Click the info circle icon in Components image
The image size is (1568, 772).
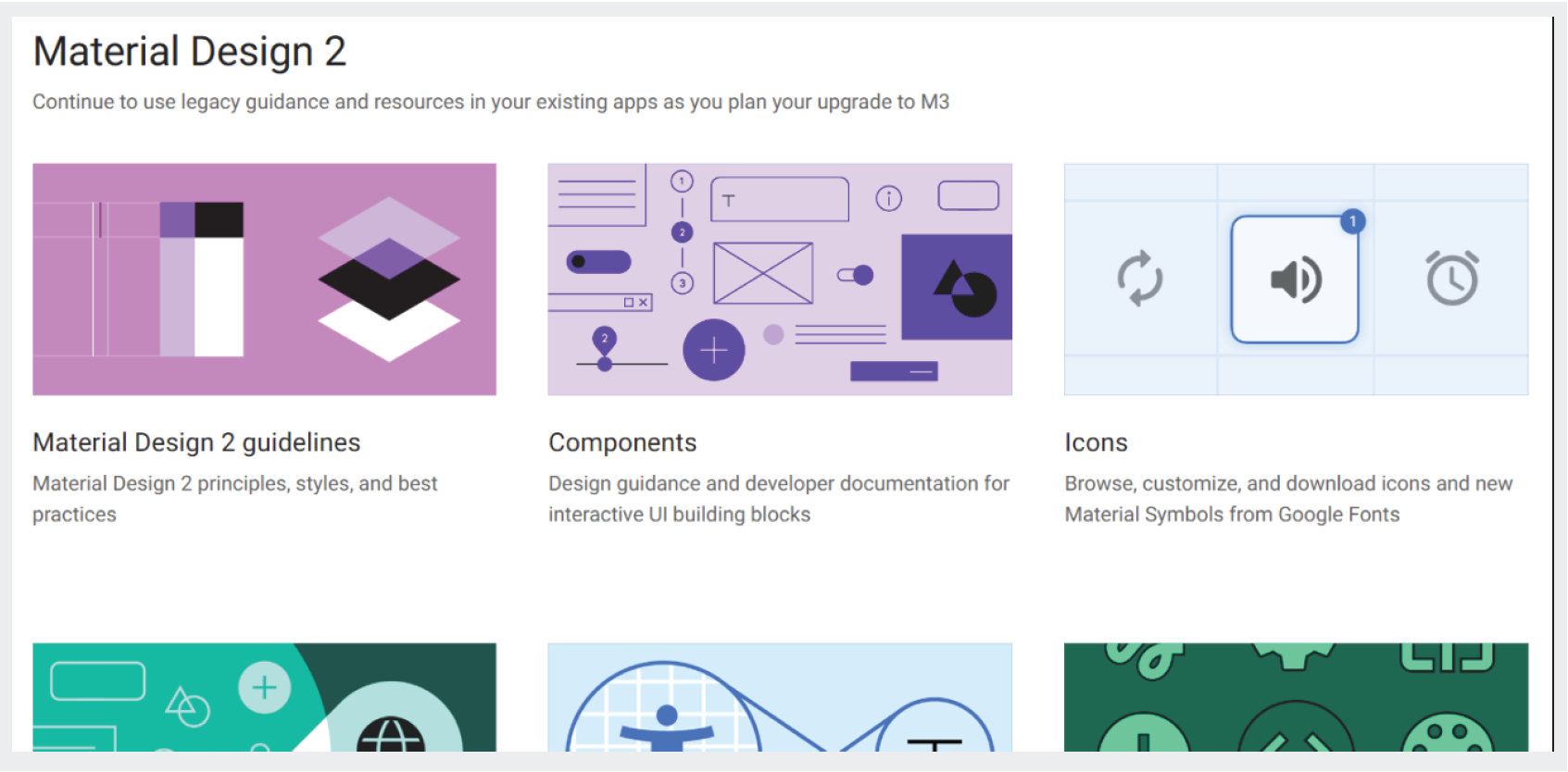coord(888,198)
